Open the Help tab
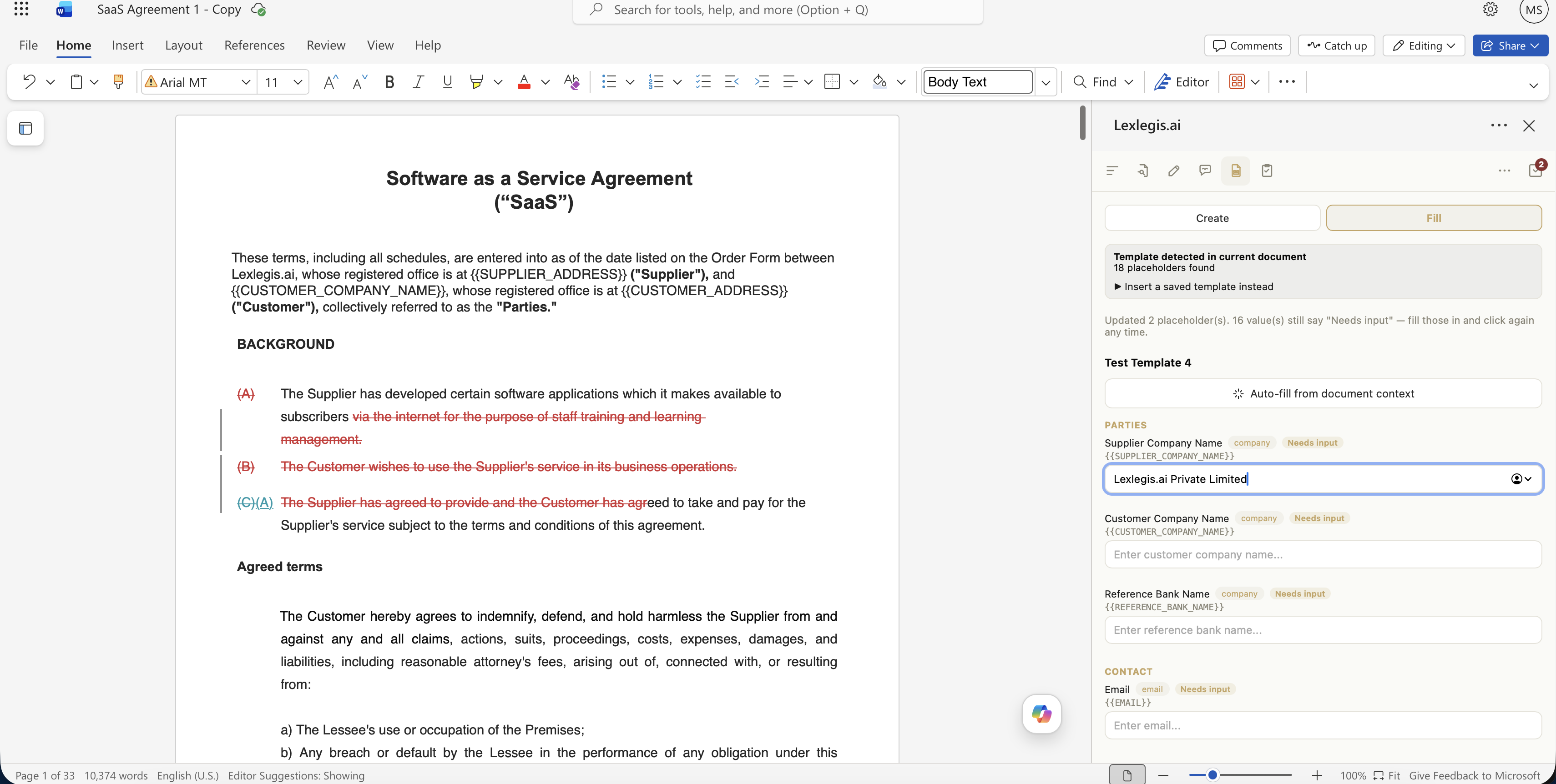The image size is (1556, 784). coord(428,45)
